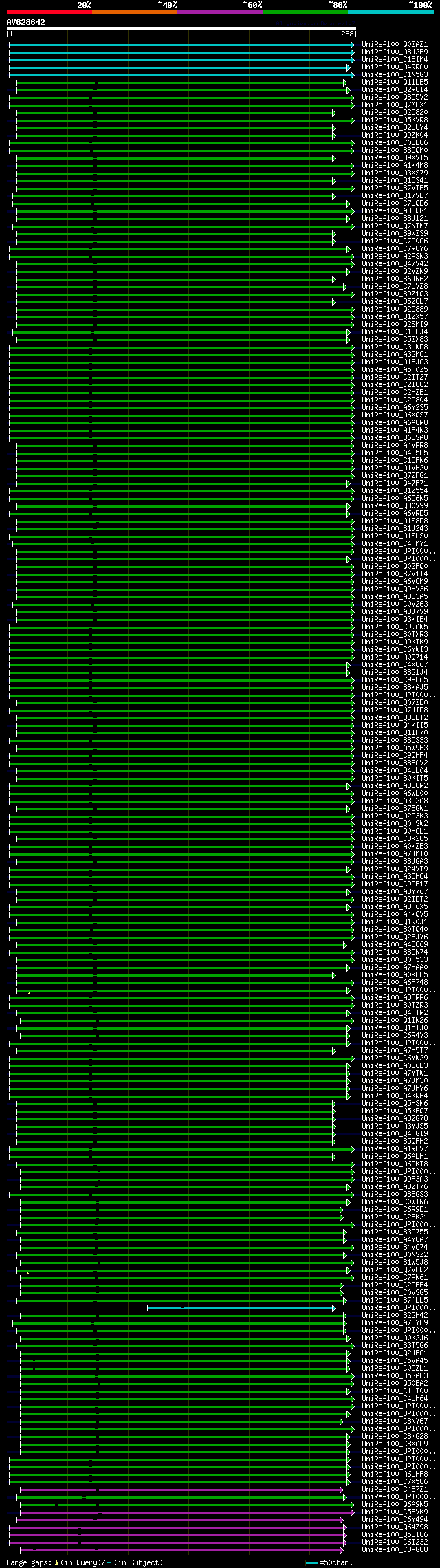Select the query name AV628642
The height and width of the screenshot is (1568, 440).
click(x=26, y=22)
